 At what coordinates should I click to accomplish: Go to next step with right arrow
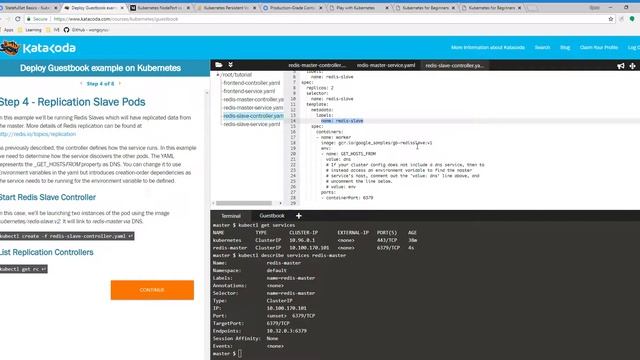point(120,84)
